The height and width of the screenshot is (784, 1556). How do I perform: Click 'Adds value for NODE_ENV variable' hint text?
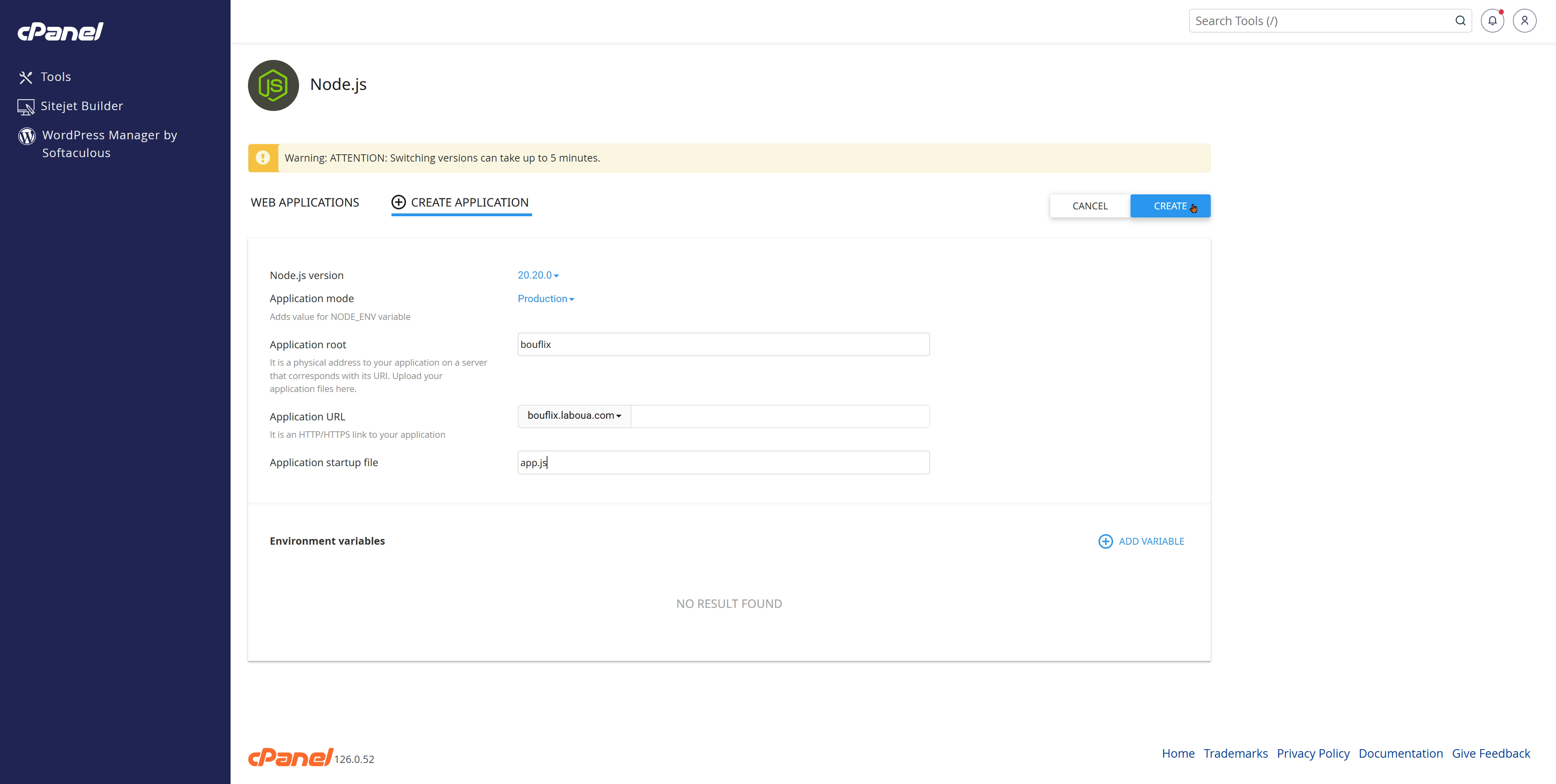340,317
